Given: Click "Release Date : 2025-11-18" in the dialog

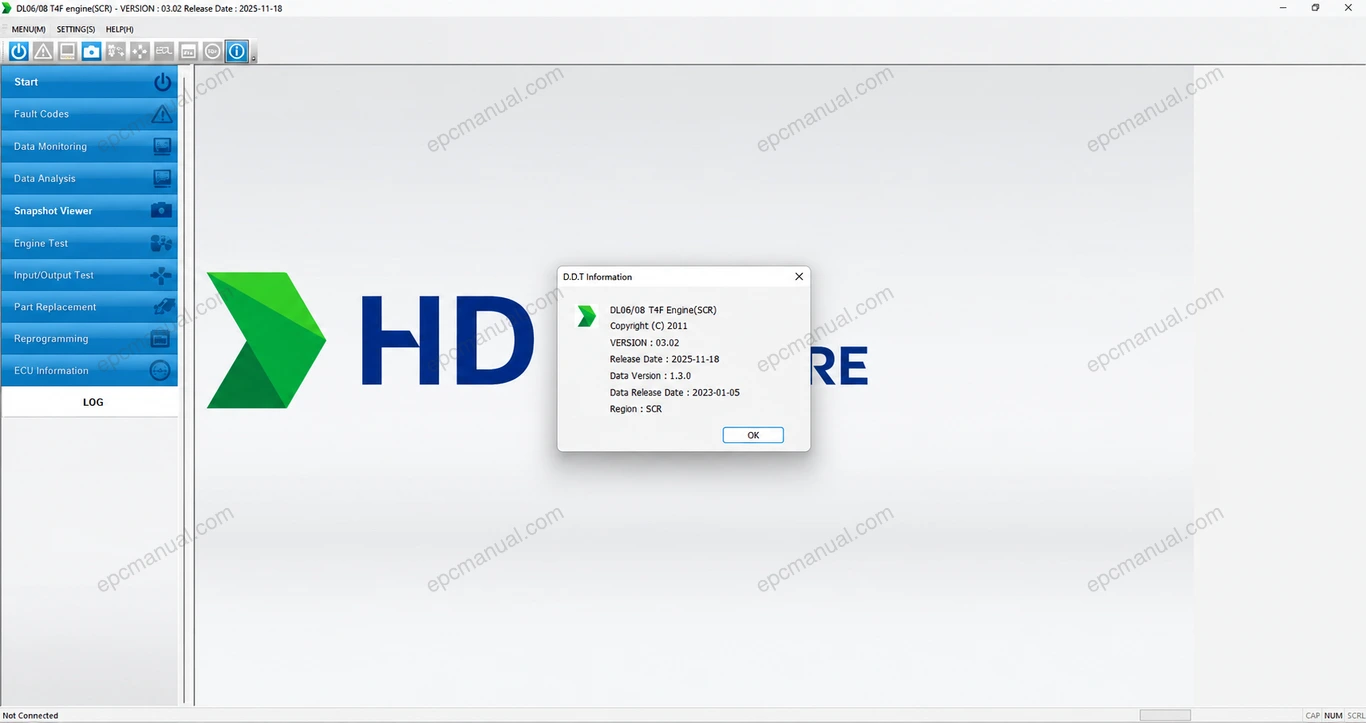Looking at the screenshot, I should [x=664, y=359].
